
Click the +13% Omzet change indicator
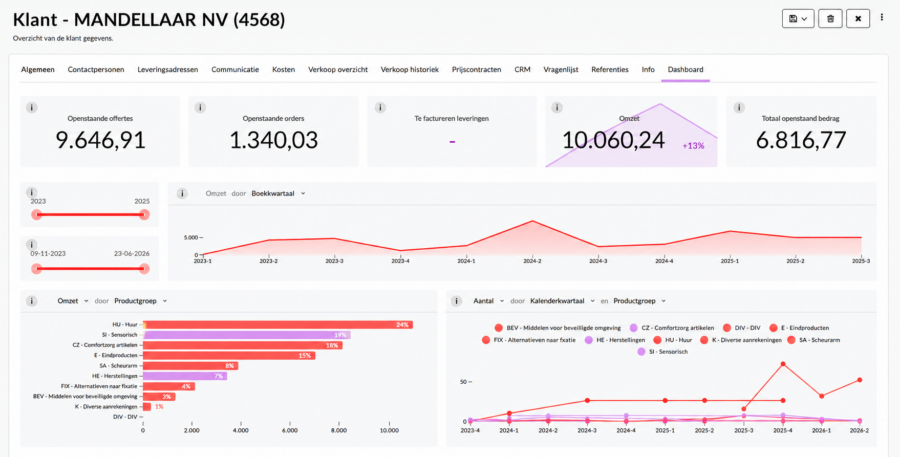pyautogui.click(x=693, y=146)
